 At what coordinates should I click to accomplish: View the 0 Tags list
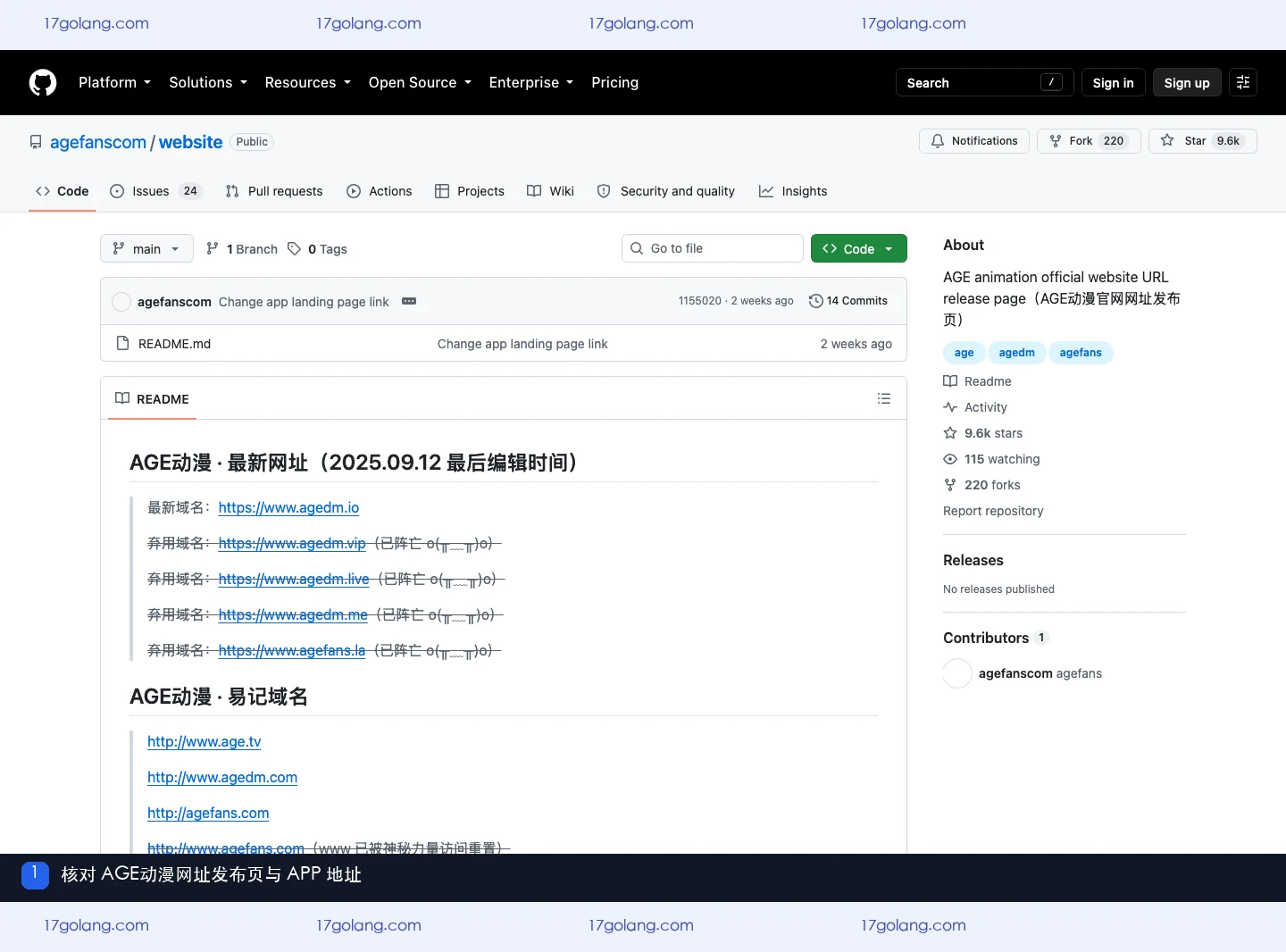tap(318, 249)
